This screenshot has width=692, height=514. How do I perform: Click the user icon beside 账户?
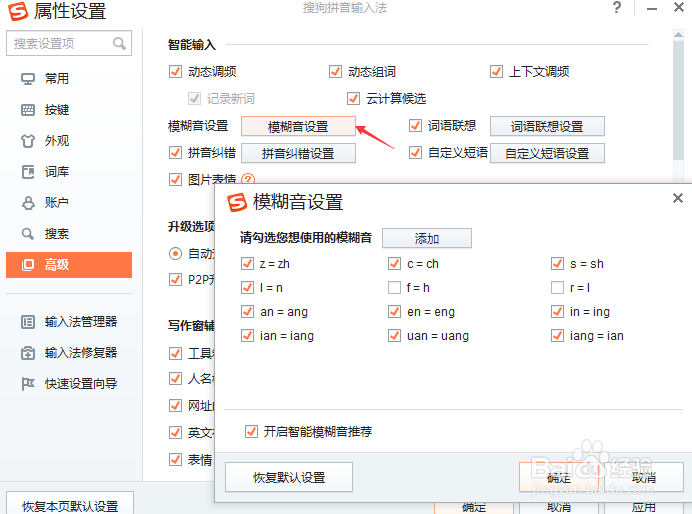pos(28,203)
